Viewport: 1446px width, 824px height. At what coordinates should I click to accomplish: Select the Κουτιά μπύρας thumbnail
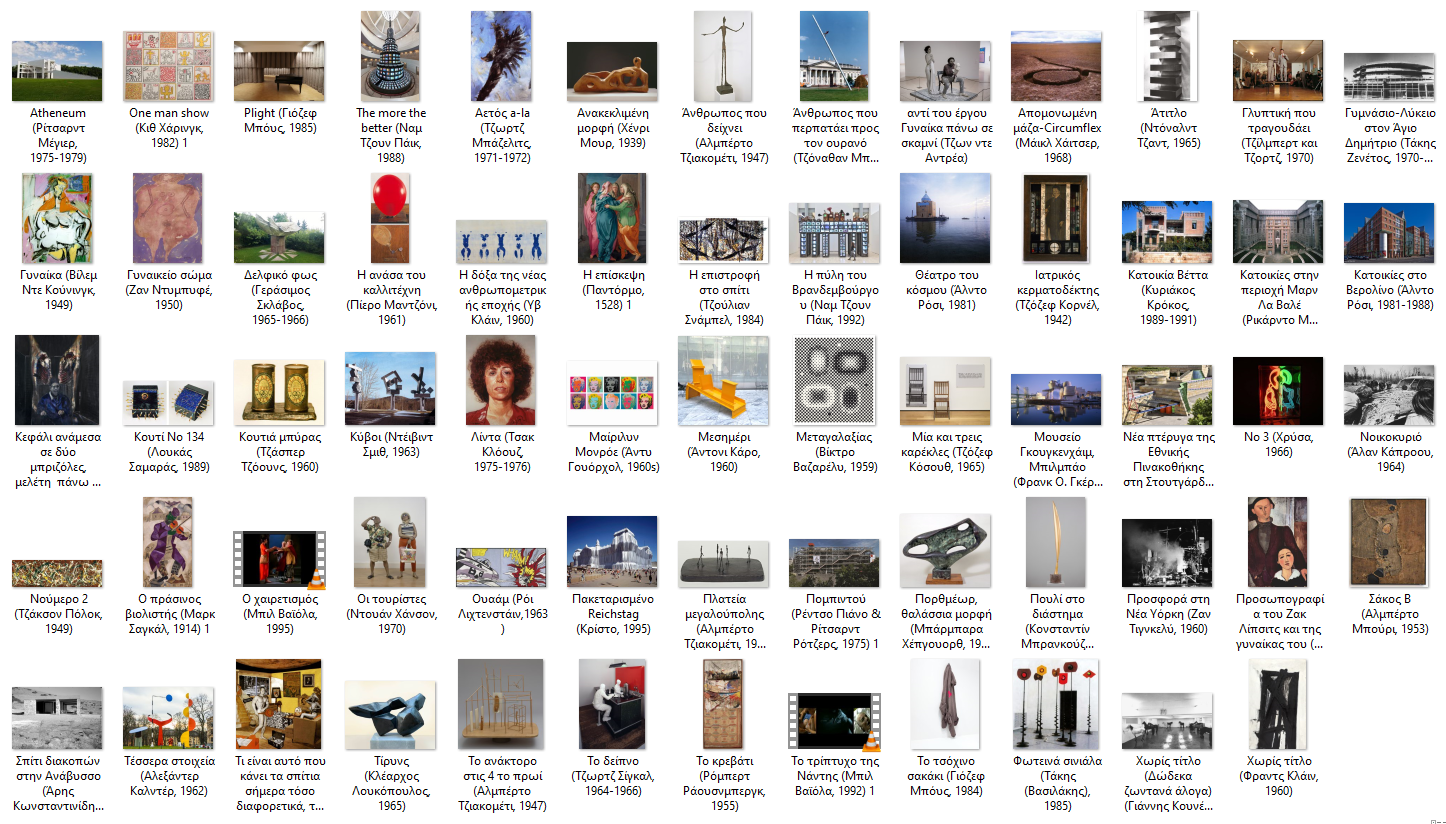[x=279, y=393]
